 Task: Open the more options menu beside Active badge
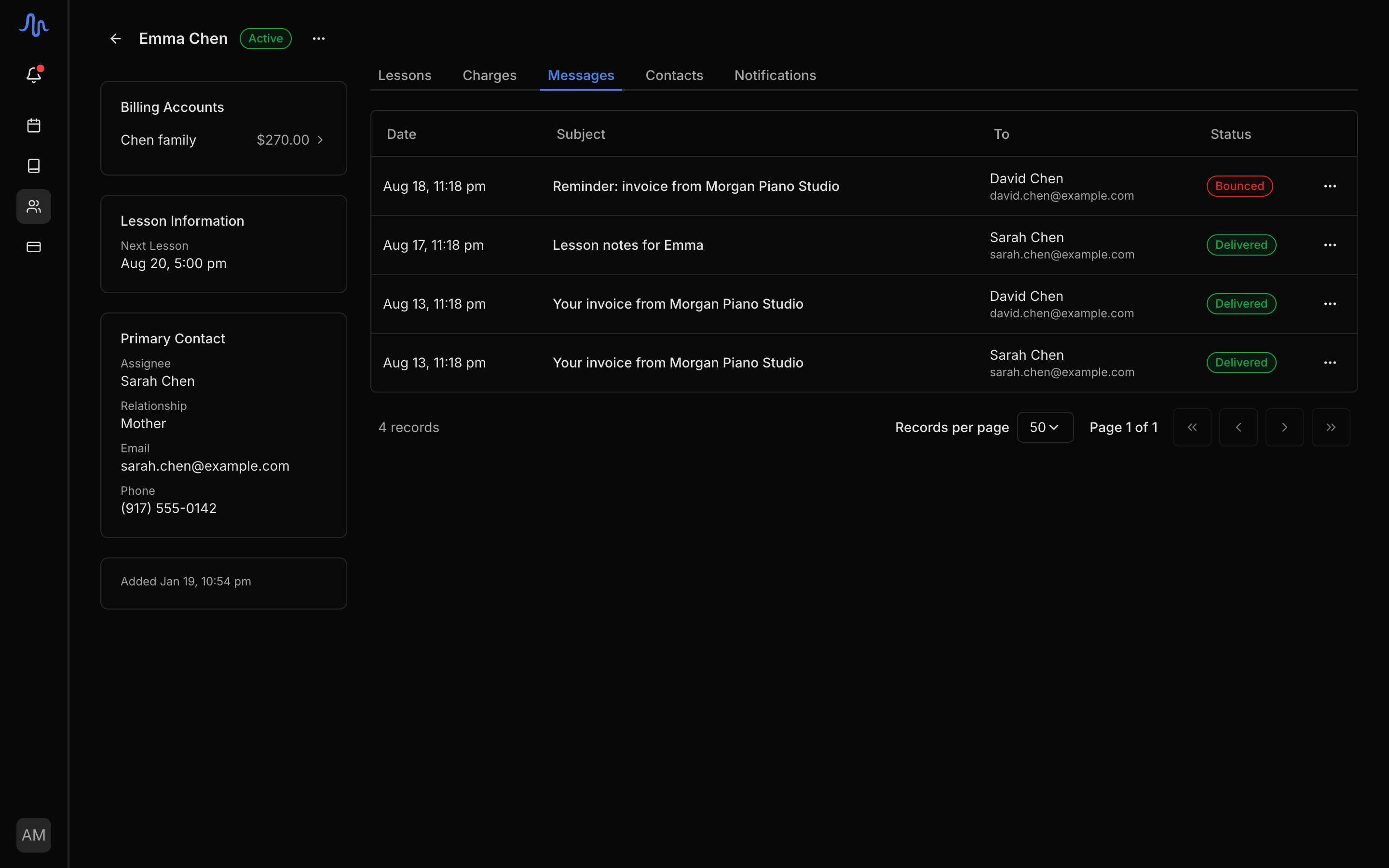point(318,39)
